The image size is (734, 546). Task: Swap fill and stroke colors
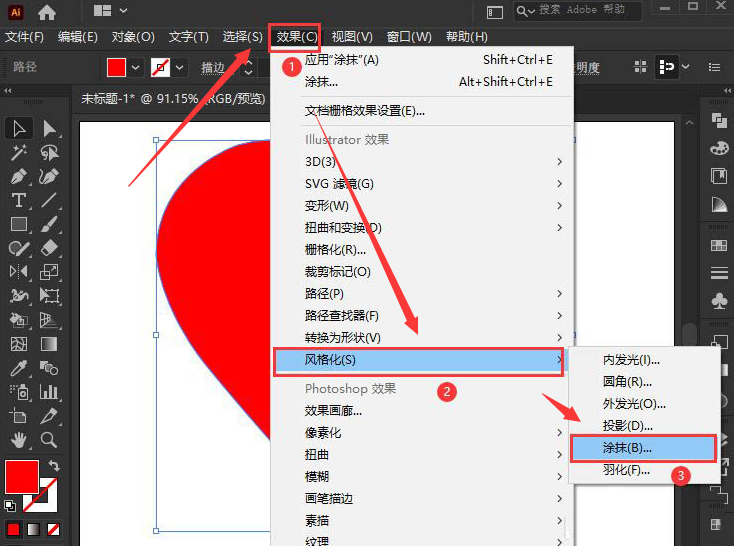pos(54,465)
